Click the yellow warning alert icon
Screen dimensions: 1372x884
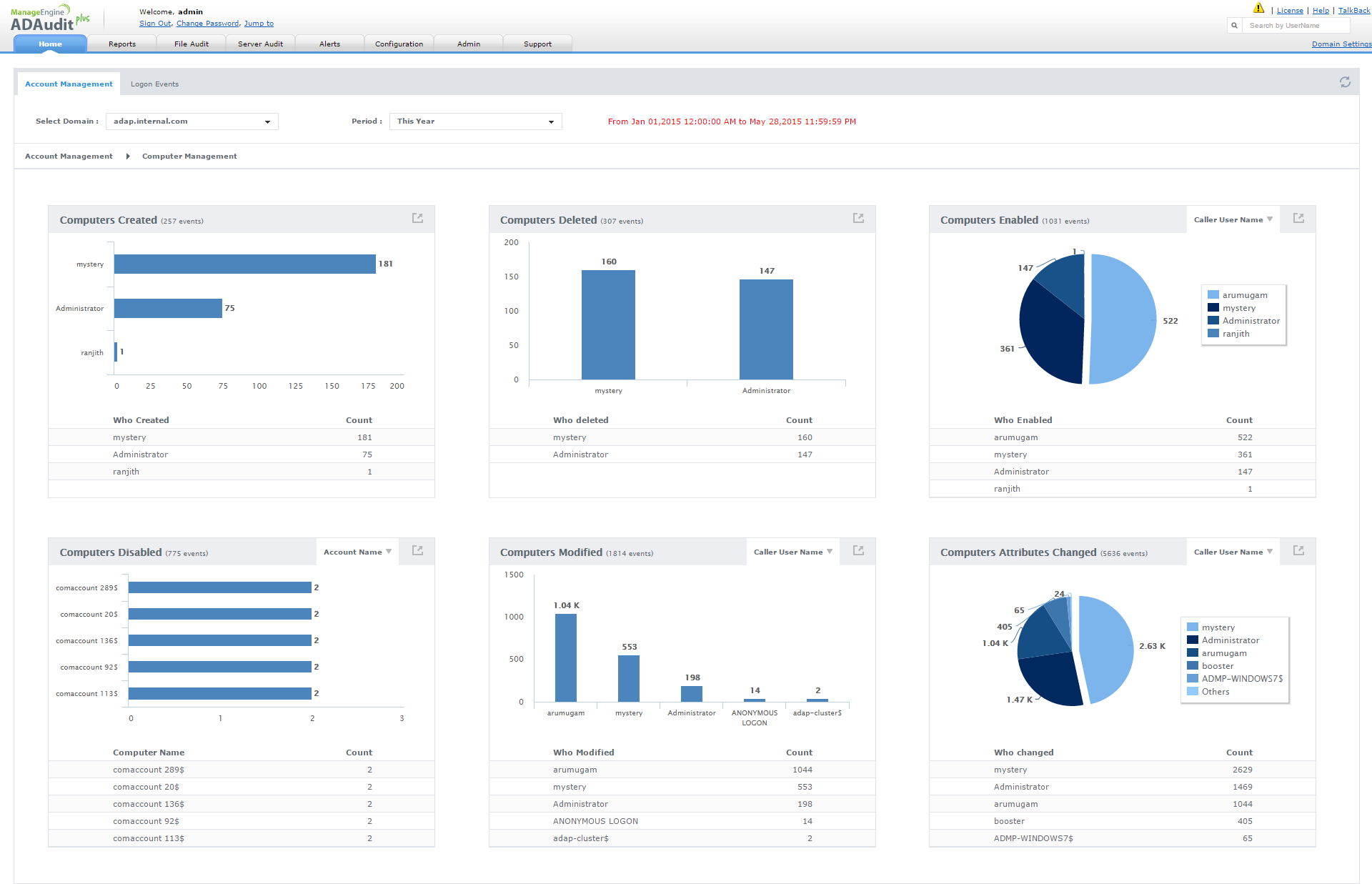coord(1258,9)
